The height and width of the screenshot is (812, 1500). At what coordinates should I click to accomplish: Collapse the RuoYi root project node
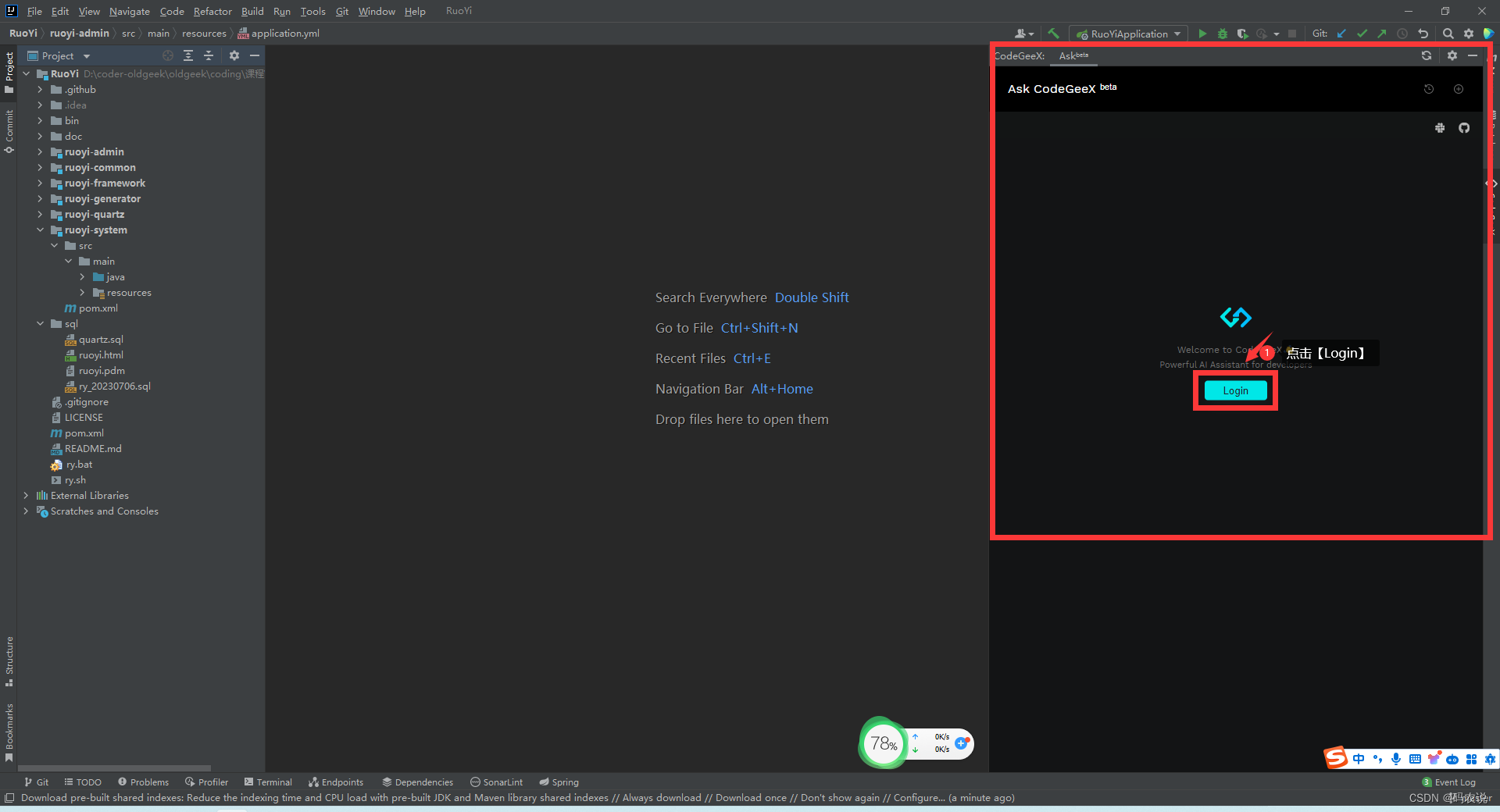(x=26, y=73)
